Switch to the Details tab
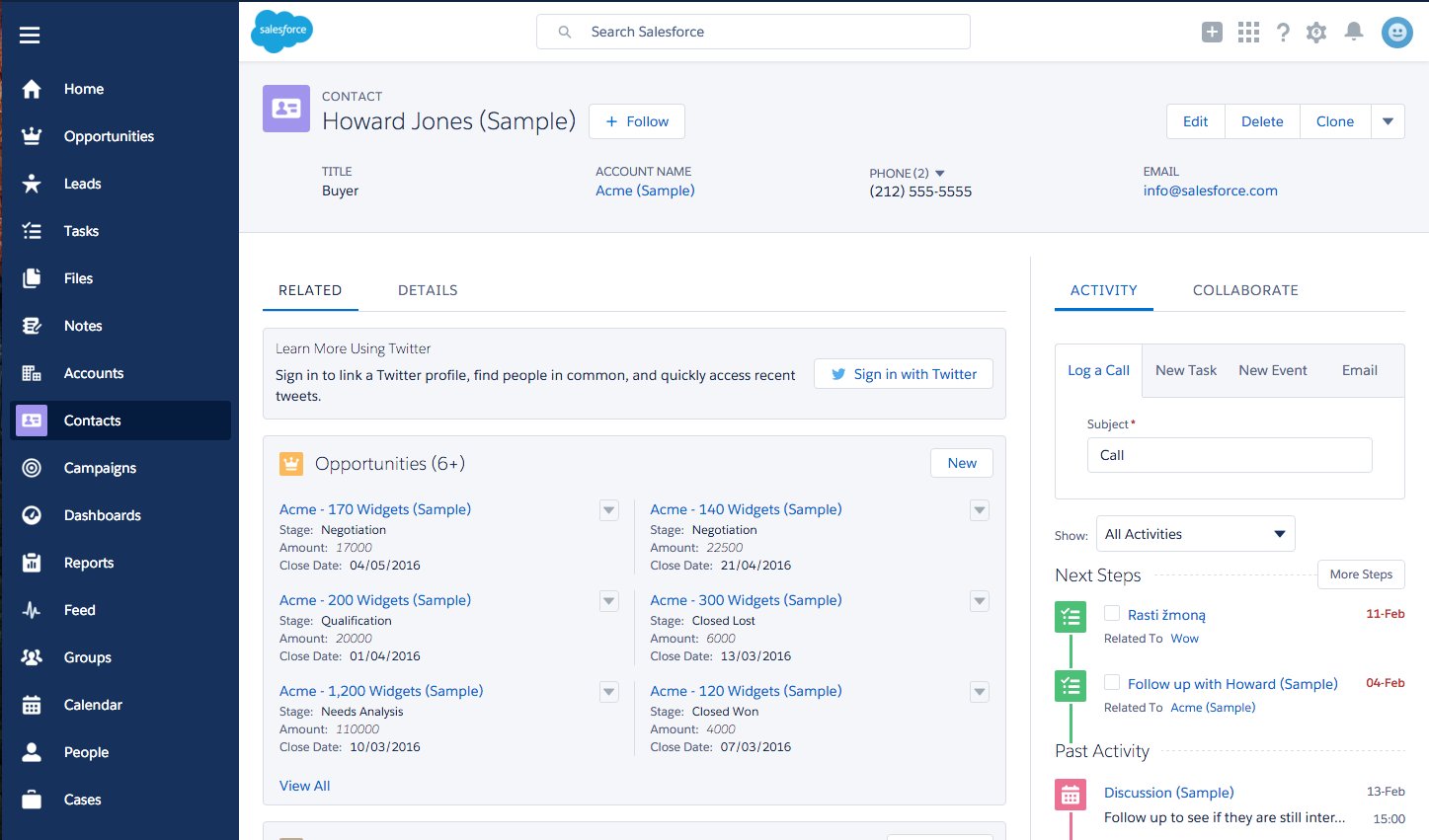This screenshot has width=1429, height=840. point(428,290)
